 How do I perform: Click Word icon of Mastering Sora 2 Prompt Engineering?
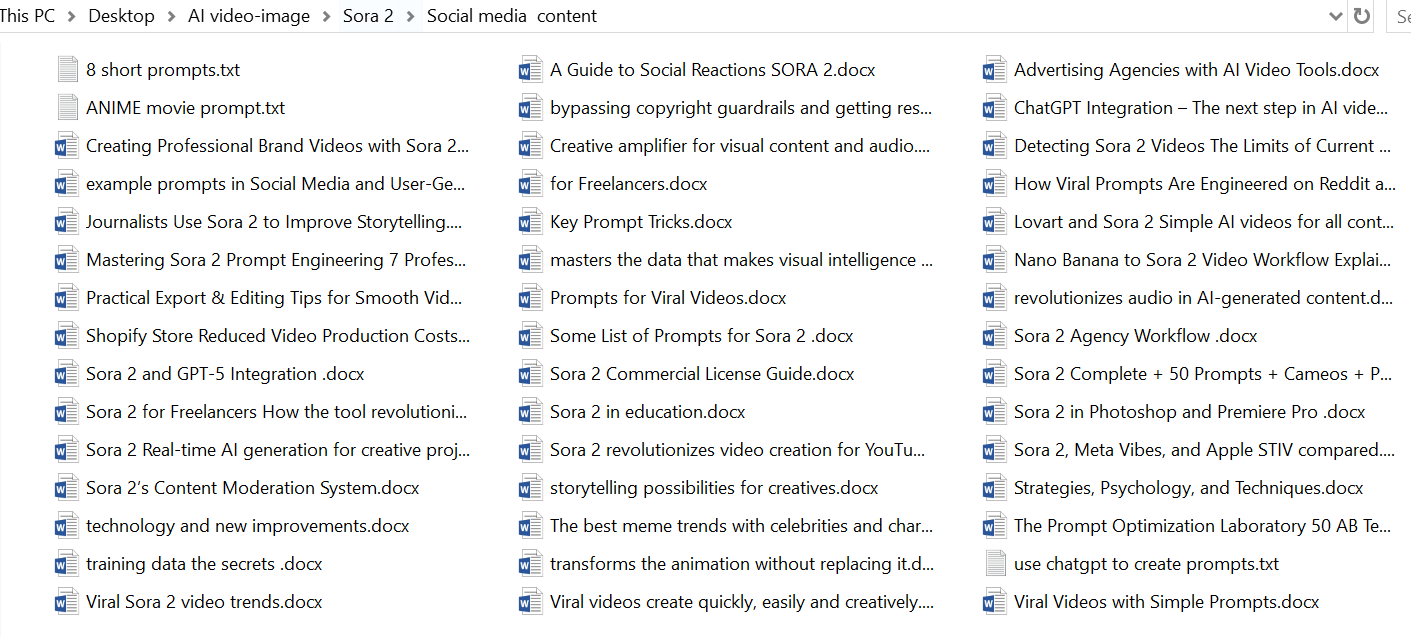coord(67,260)
